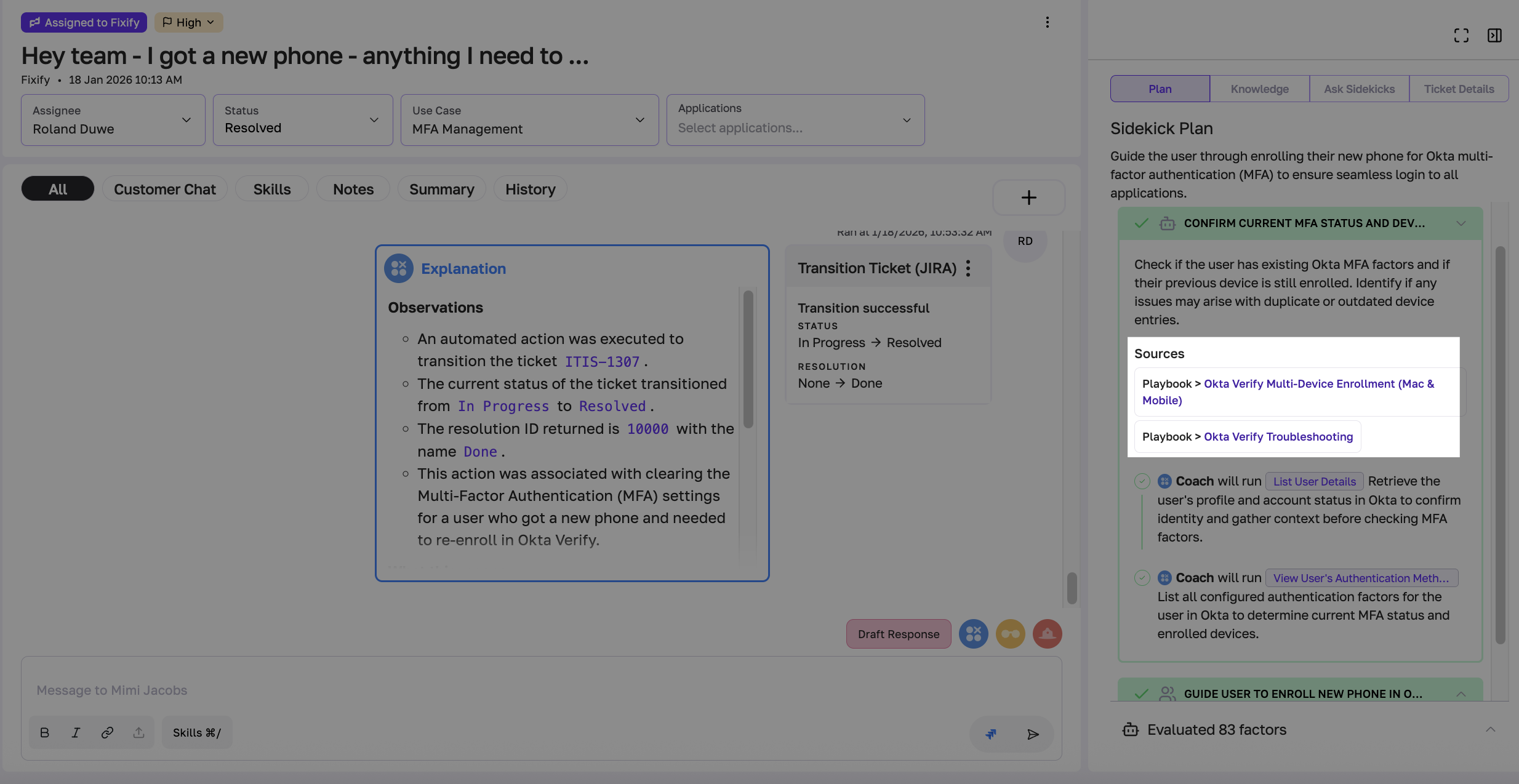Image resolution: width=1519 pixels, height=784 pixels.
Task: Open the Okta Verify Troubleshooting playbook link
Action: tap(1278, 436)
